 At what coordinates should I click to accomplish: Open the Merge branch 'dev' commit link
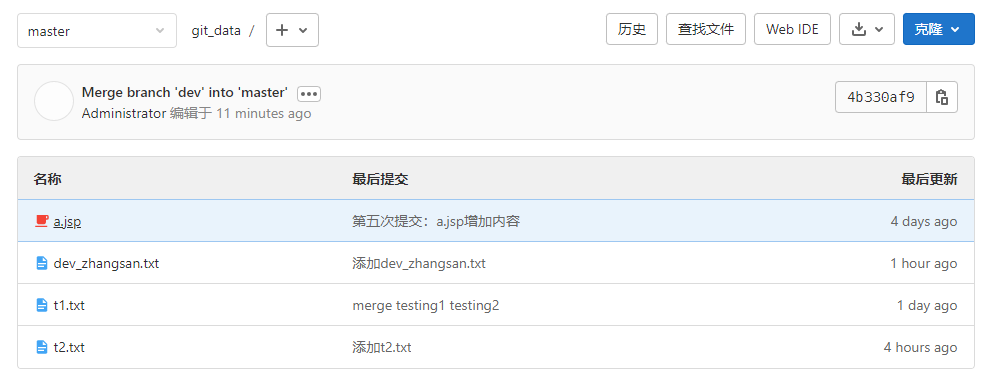coord(184,92)
